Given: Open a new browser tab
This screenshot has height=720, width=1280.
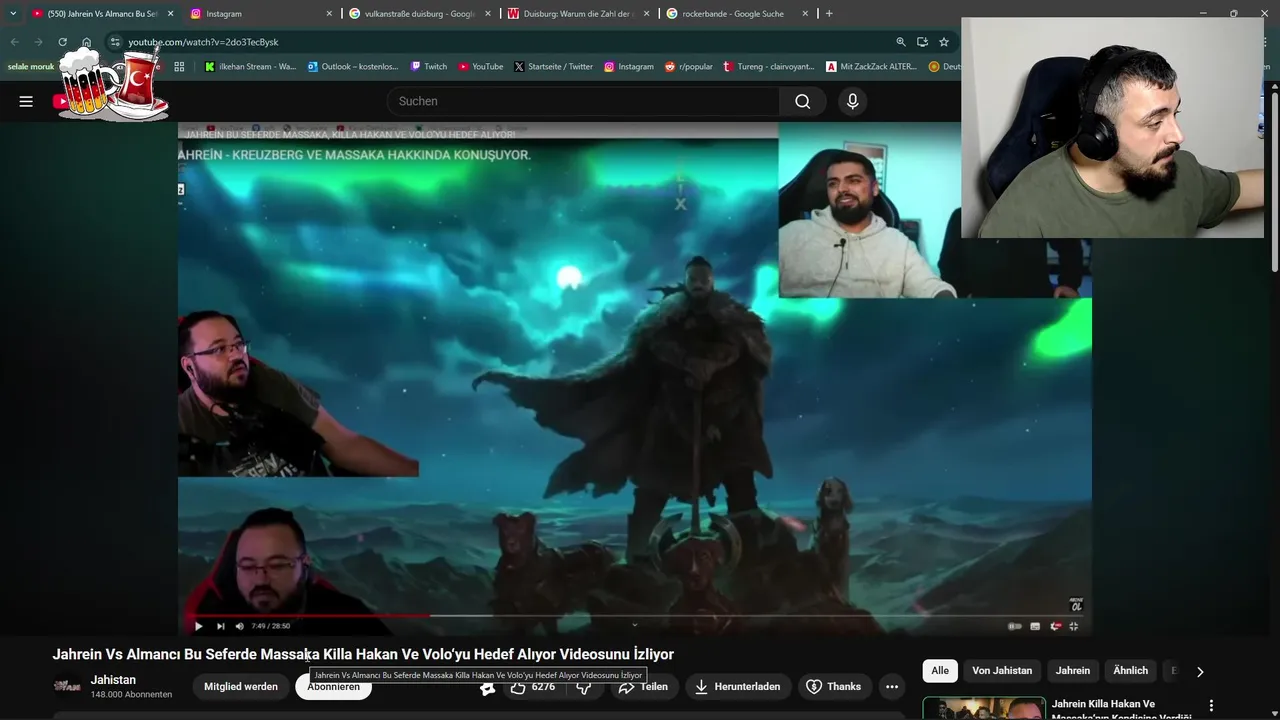Looking at the screenshot, I should pos(829,14).
